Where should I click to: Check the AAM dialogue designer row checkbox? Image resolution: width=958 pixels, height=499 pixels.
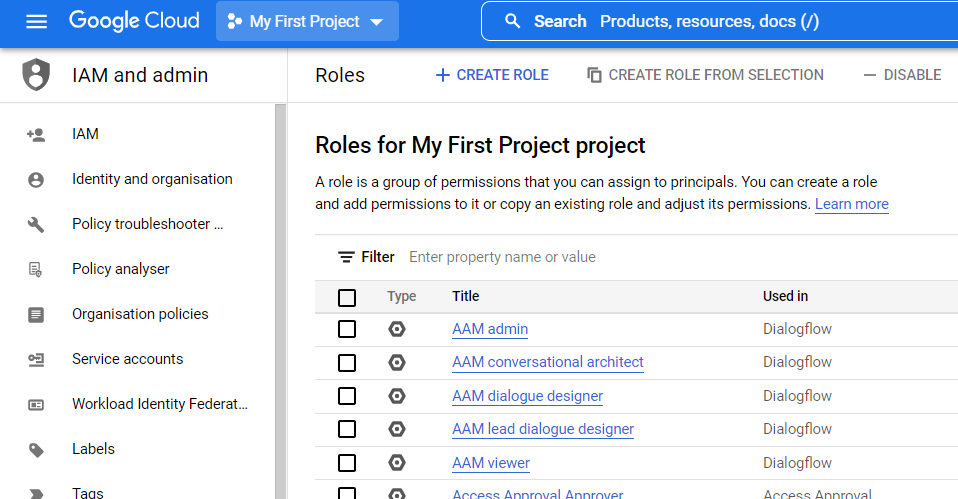tap(347, 396)
